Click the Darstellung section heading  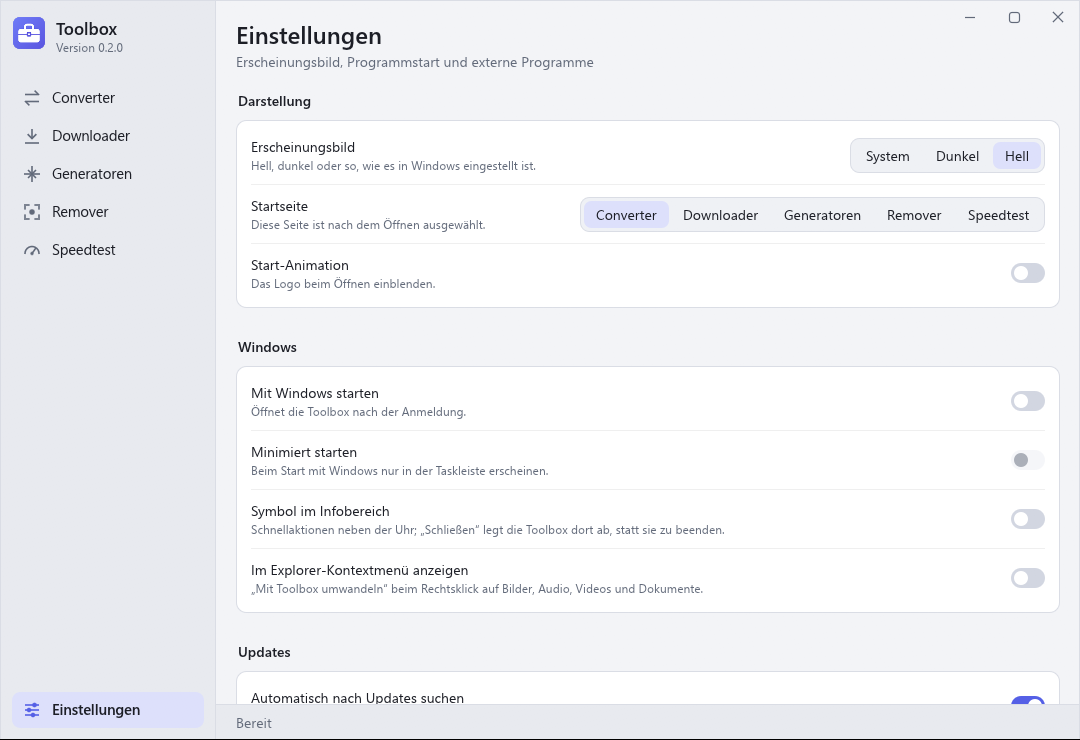[x=274, y=101]
